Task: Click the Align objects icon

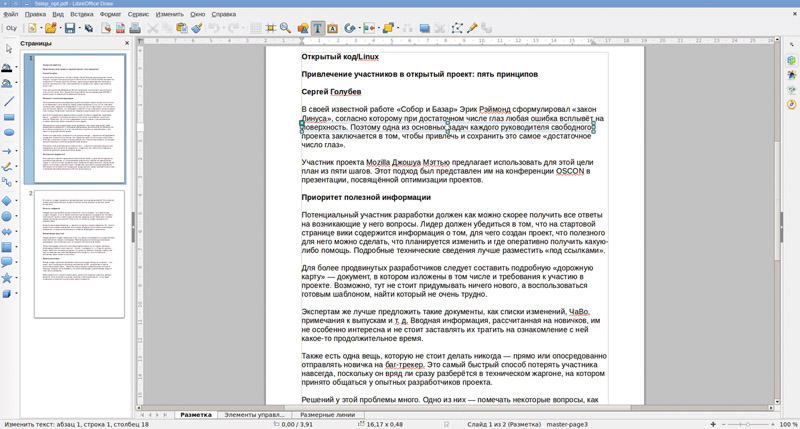Action: click(368, 28)
